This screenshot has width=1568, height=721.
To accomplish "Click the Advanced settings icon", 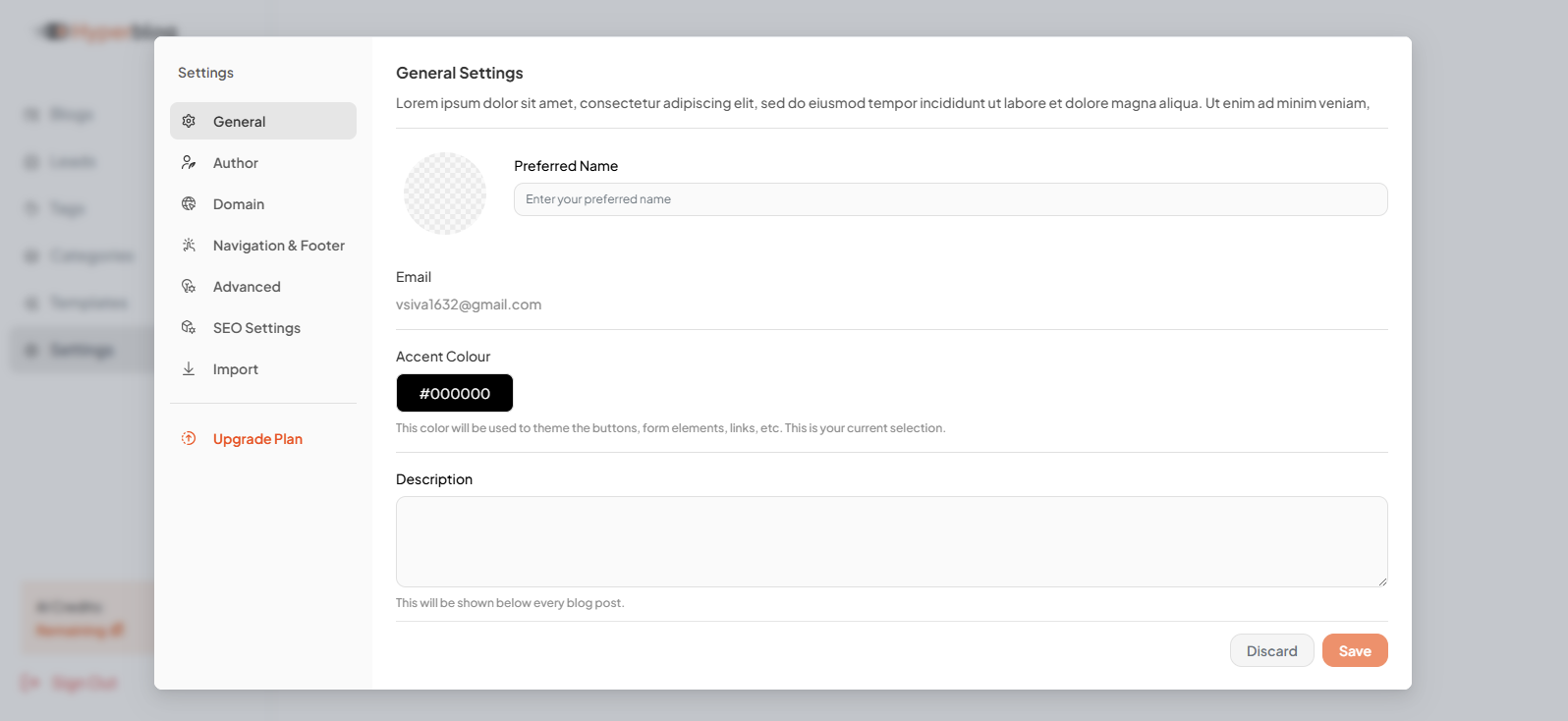I will 189,286.
